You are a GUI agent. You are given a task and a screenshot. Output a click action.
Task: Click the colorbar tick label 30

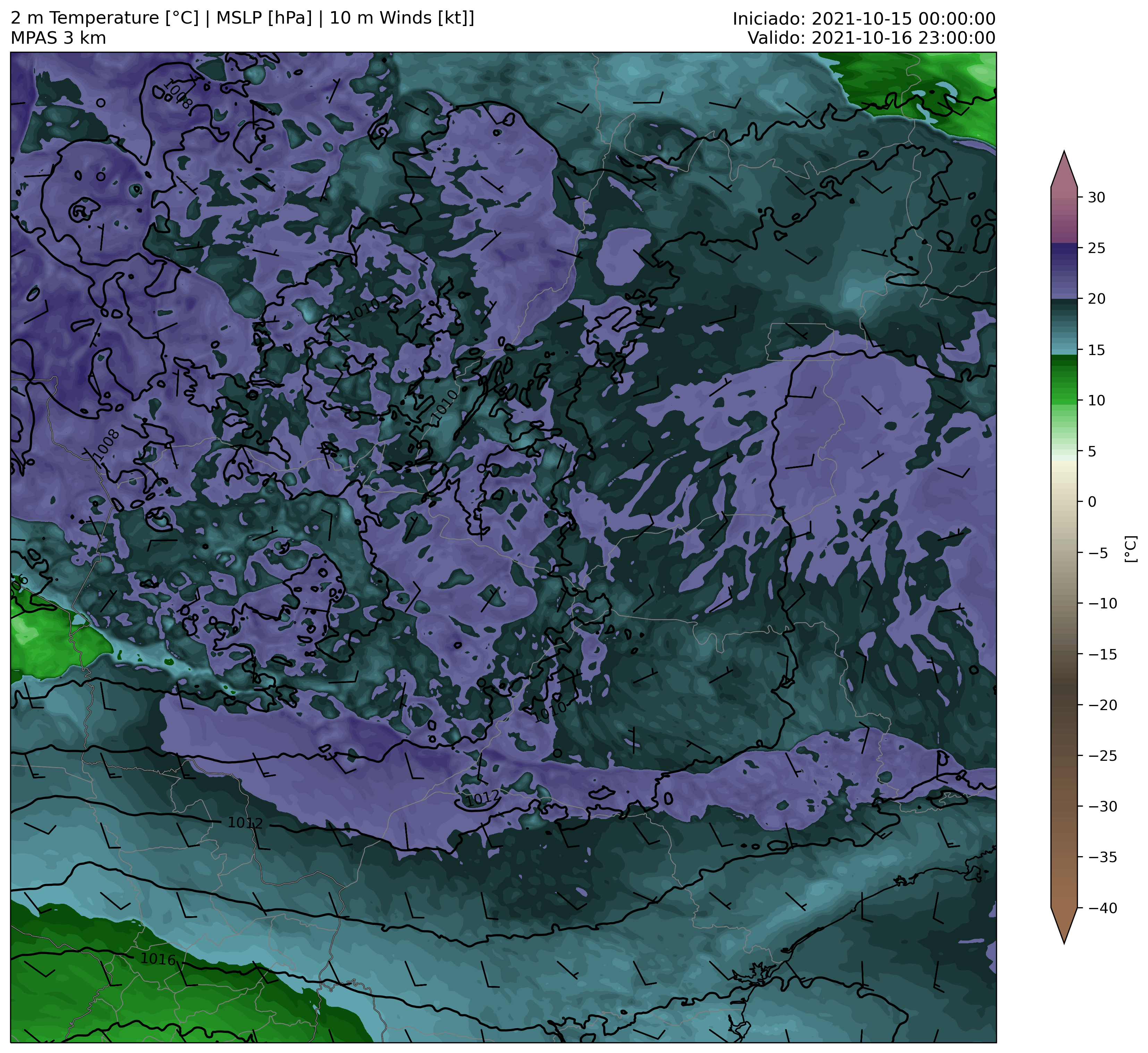1097,198
